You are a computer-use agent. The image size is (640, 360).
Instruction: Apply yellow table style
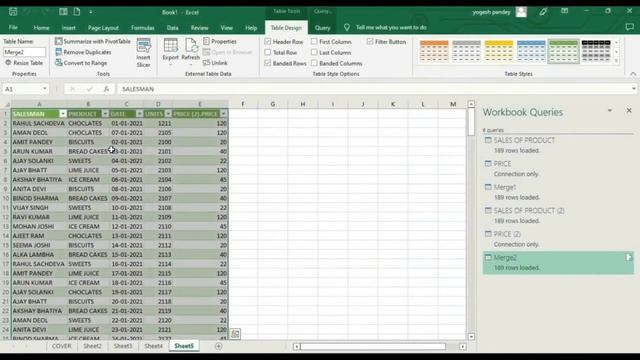(499, 51)
